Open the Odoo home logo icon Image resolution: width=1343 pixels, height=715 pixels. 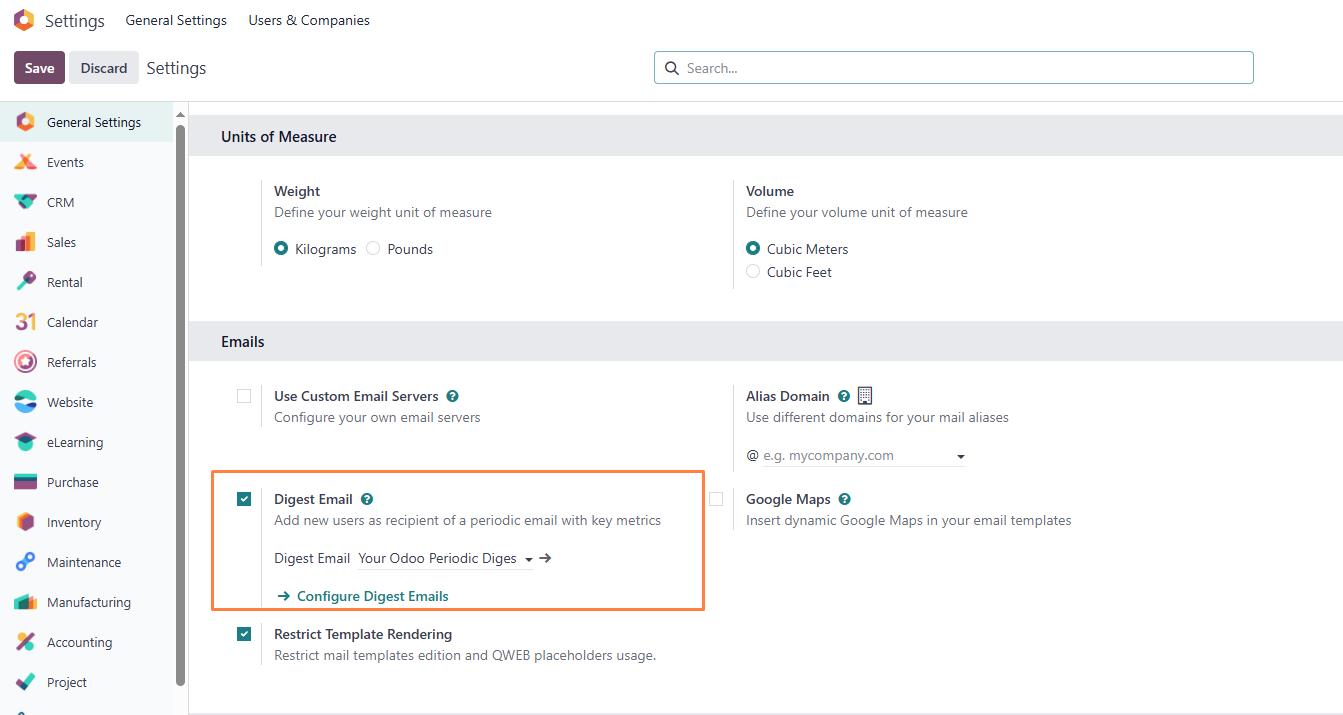[x=23, y=20]
